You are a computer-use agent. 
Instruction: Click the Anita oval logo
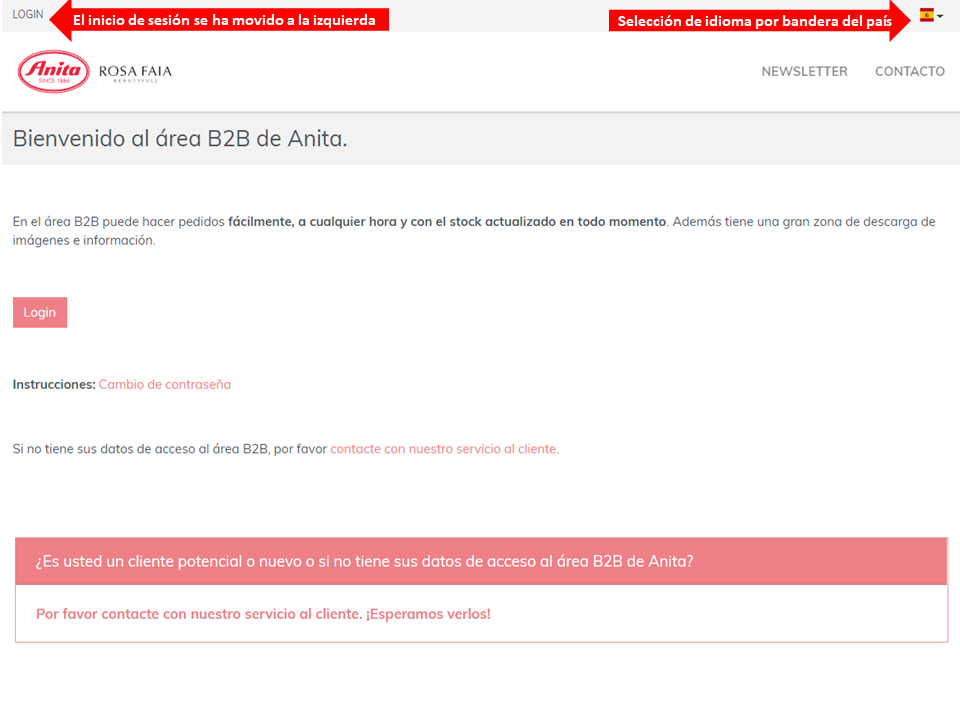pyautogui.click(x=53, y=71)
